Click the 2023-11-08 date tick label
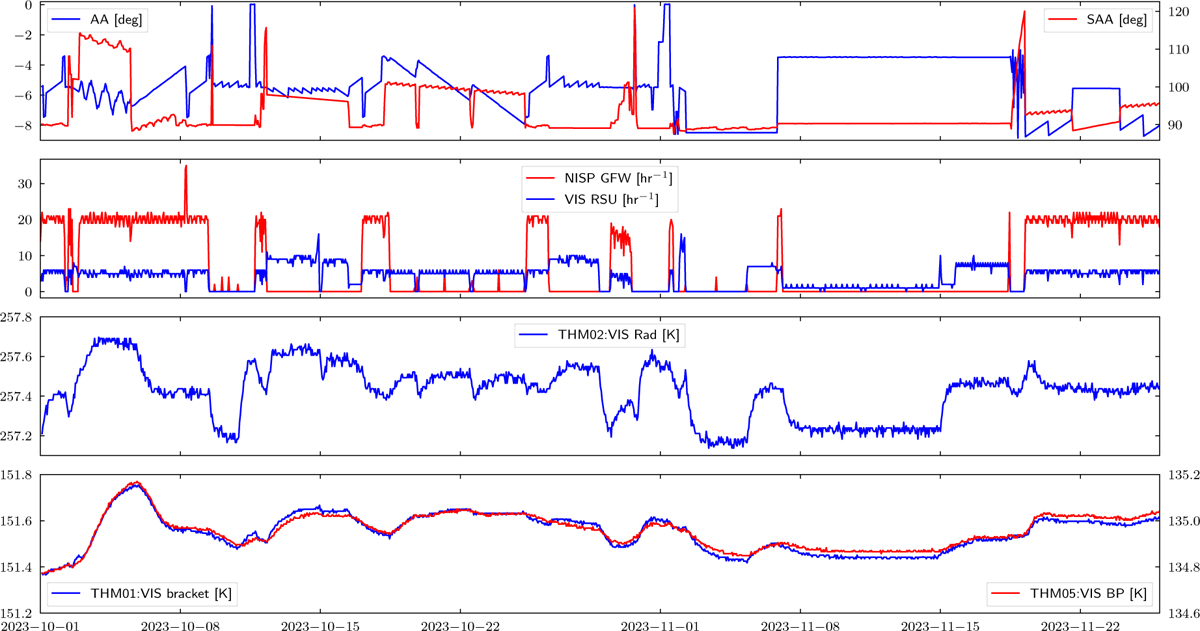Image resolution: width=1200 pixels, height=631 pixels. (x=800, y=623)
